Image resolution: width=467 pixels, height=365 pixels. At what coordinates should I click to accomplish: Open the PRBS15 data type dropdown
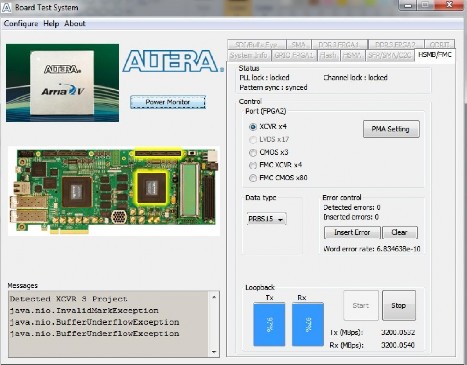pyautogui.click(x=267, y=219)
